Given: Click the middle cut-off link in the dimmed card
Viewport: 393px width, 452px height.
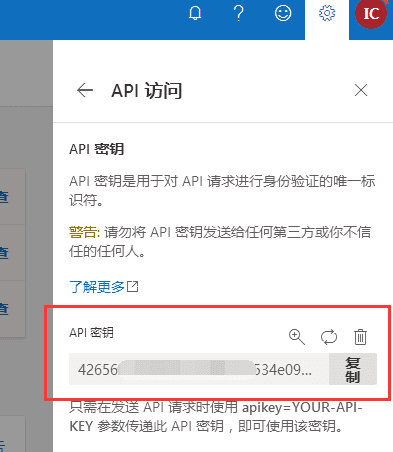Looking at the screenshot, I should [x=4, y=253].
